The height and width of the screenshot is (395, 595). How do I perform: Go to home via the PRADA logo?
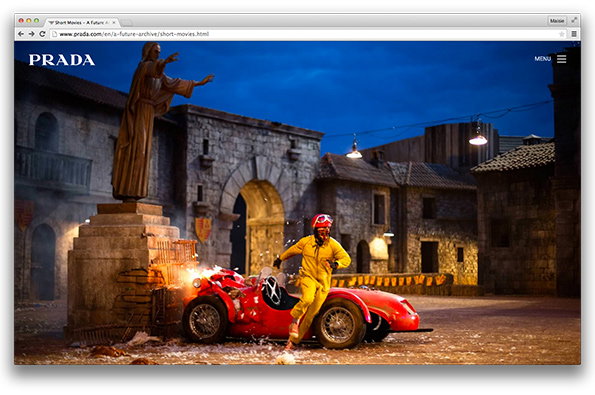tap(62, 60)
